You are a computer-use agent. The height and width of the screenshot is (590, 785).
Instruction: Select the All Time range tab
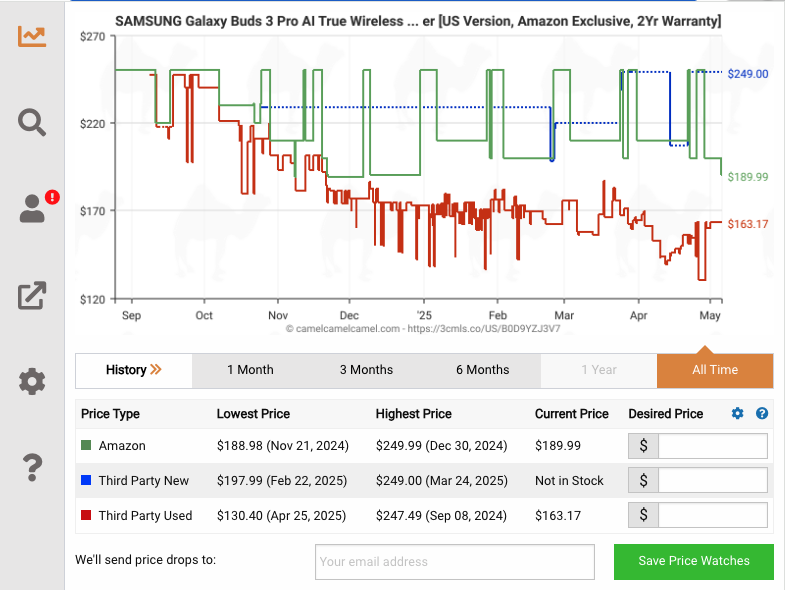click(x=715, y=370)
